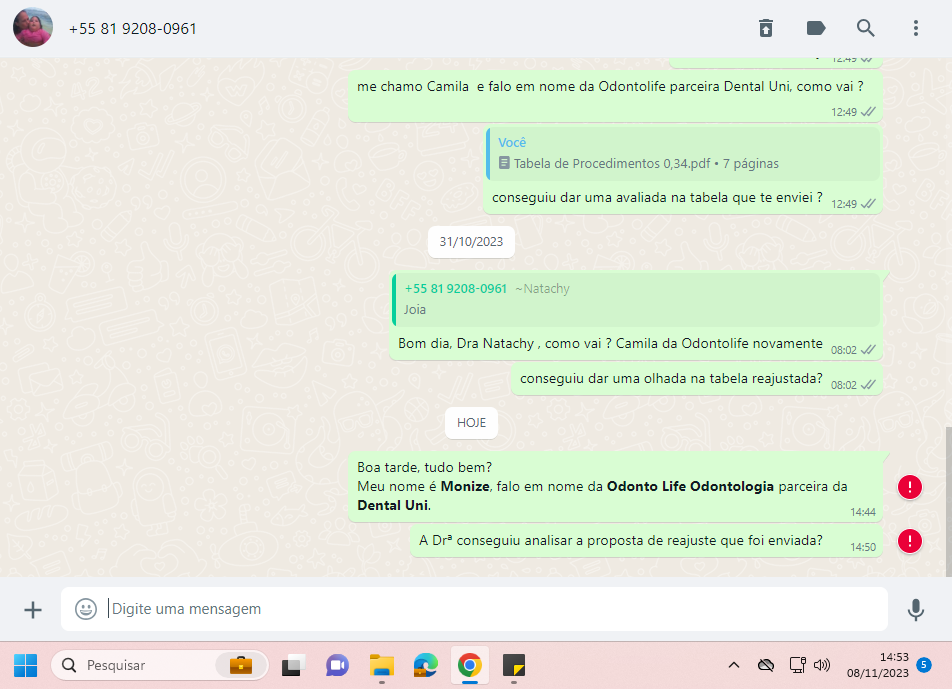Open Sticky Notes from the taskbar
Screen dimensions: 952x689
click(514, 665)
